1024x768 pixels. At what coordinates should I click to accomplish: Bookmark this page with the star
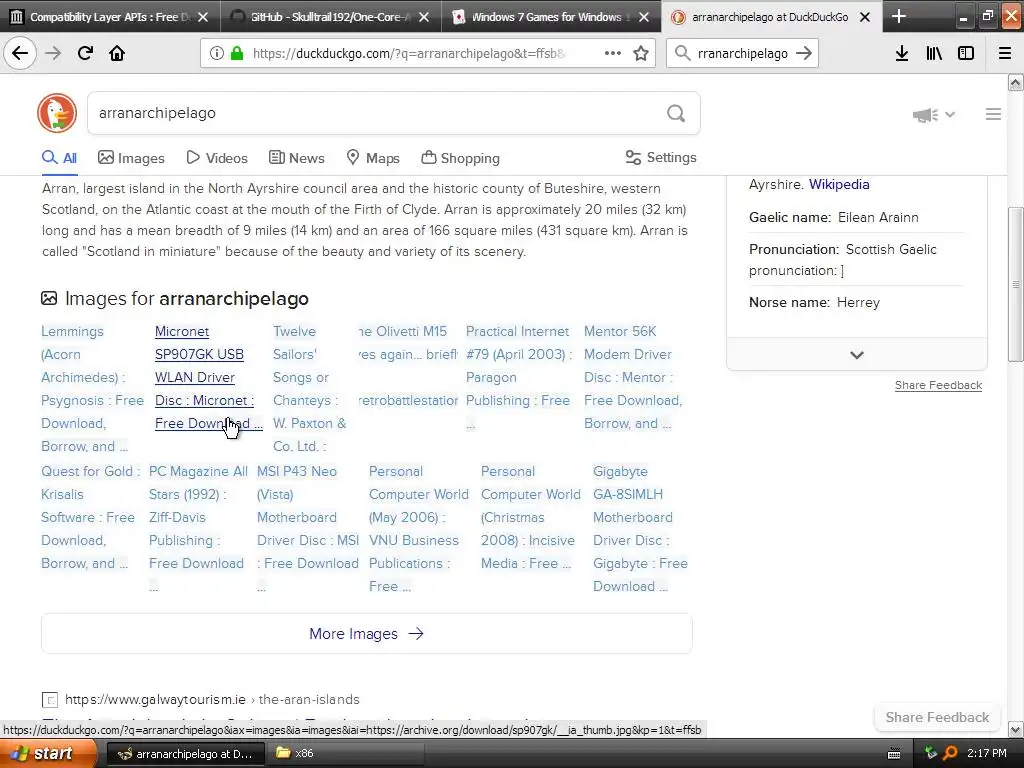click(641, 54)
